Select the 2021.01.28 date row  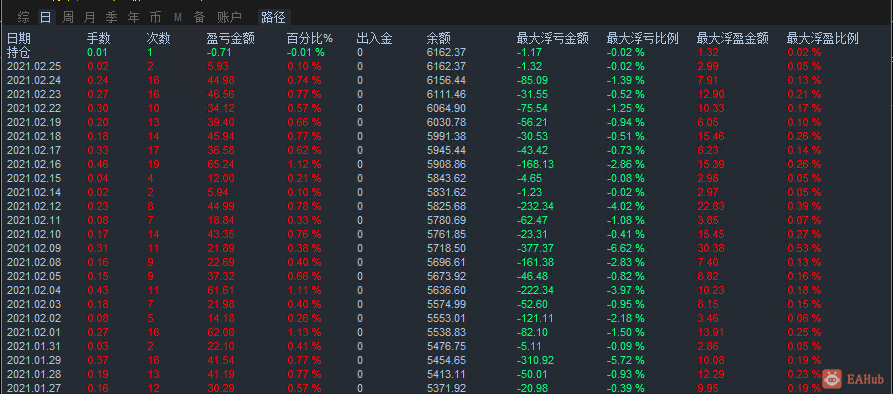(x=33, y=374)
